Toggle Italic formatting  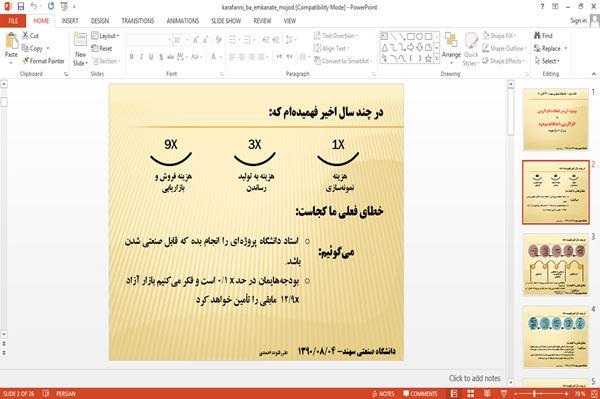(141, 57)
